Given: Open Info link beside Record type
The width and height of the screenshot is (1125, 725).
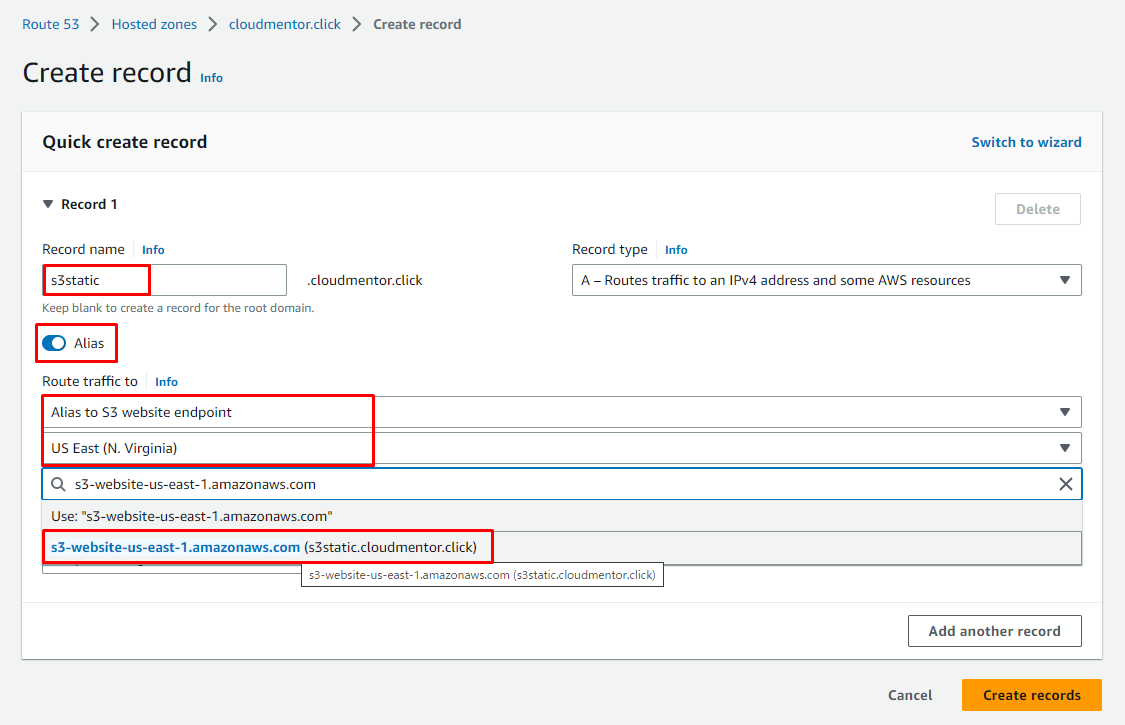Looking at the screenshot, I should [x=676, y=250].
